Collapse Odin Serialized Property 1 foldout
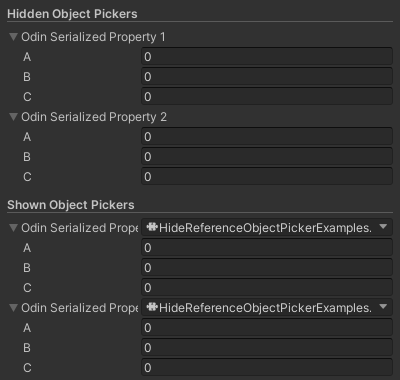 coord(13,37)
